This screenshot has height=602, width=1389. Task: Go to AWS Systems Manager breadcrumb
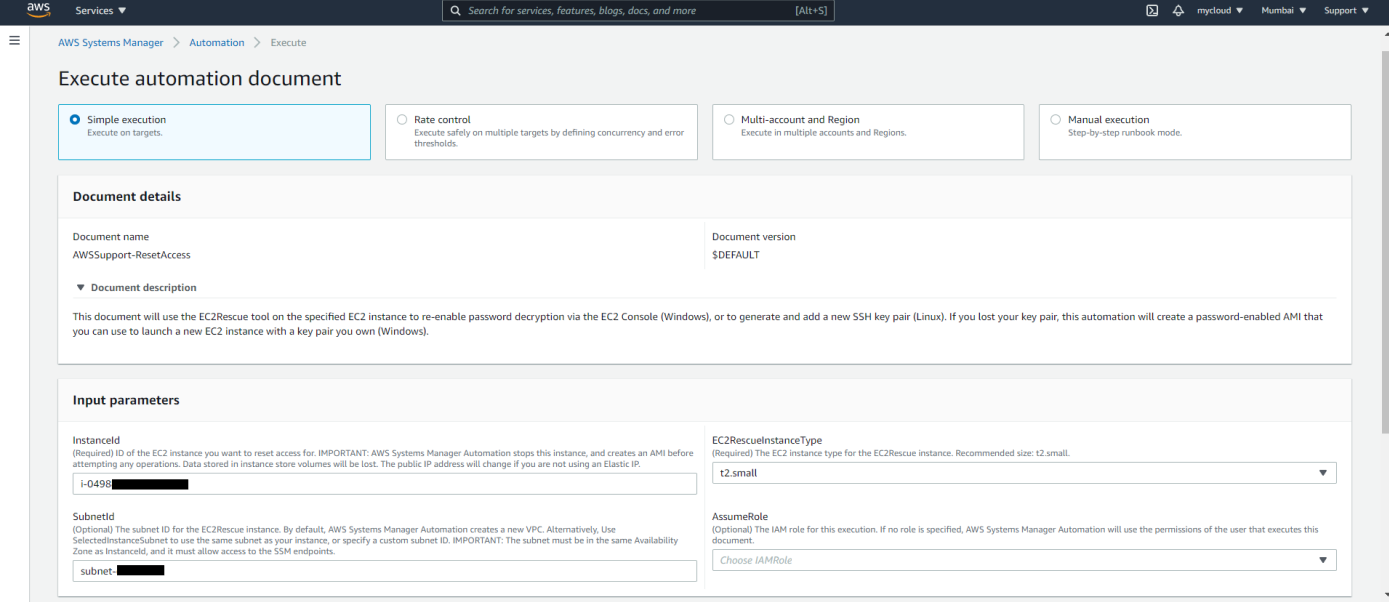point(110,43)
